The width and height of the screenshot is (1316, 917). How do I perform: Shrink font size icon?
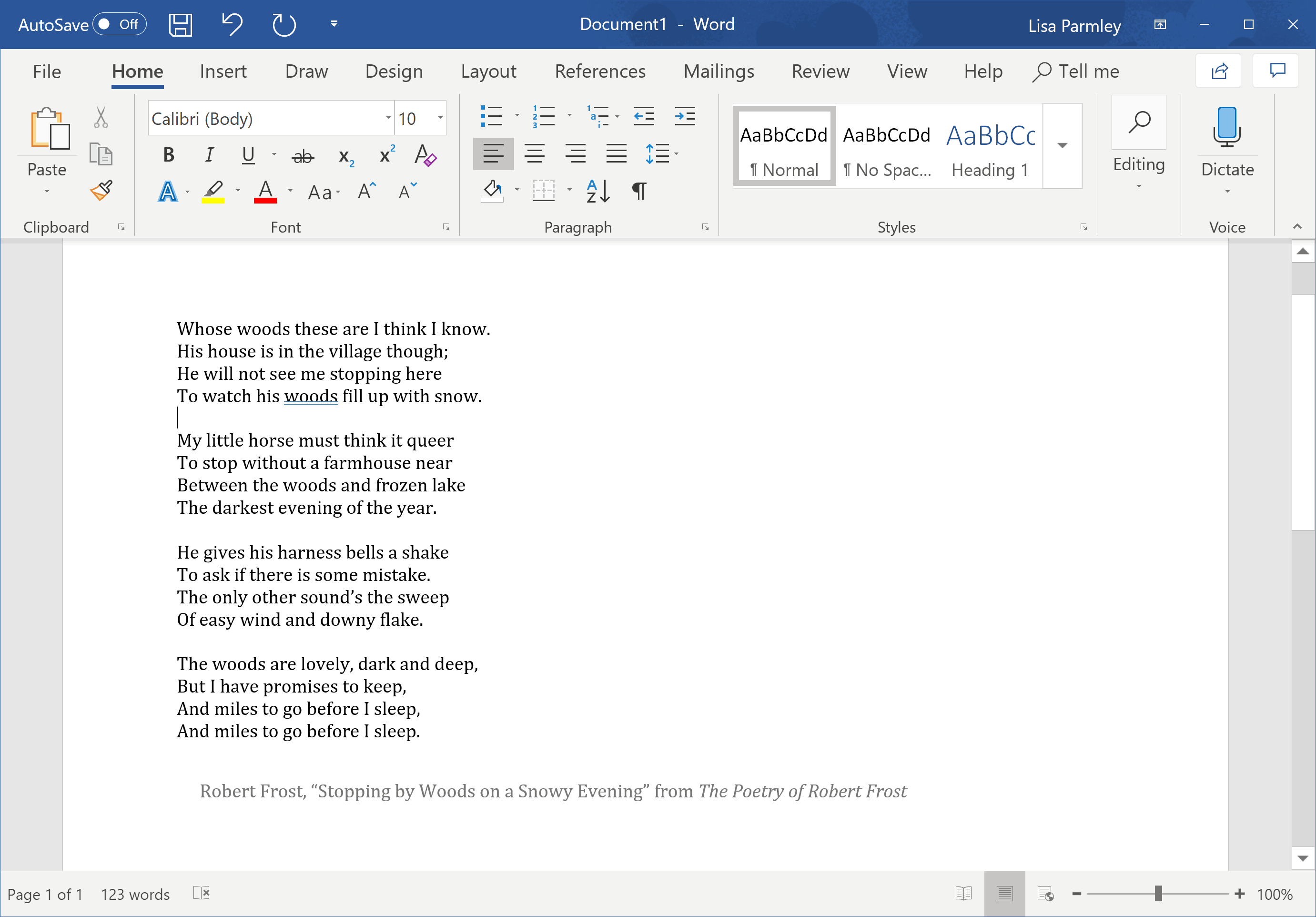(x=407, y=191)
